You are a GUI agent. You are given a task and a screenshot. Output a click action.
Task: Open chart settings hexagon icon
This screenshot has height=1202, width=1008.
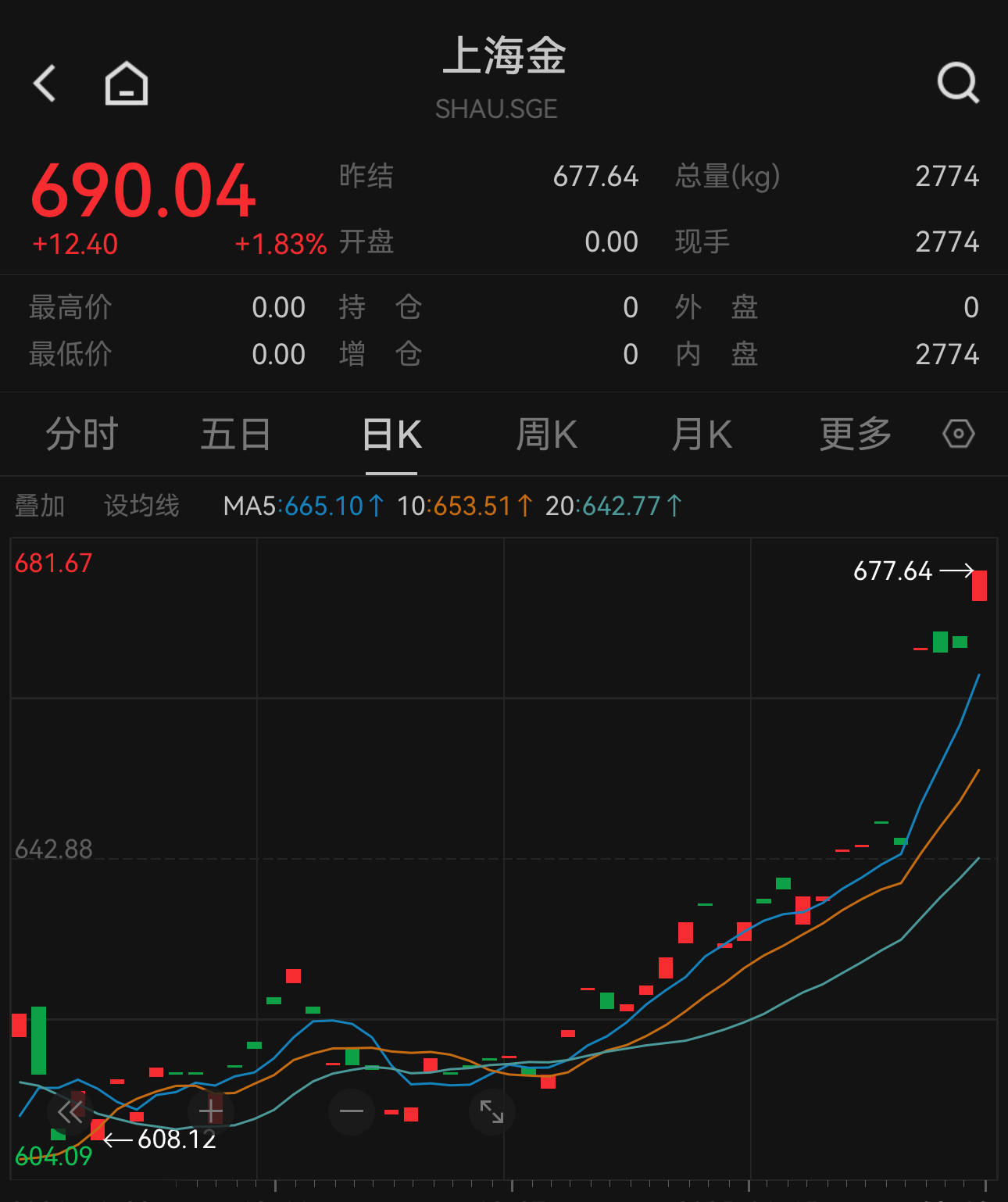point(959,434)
